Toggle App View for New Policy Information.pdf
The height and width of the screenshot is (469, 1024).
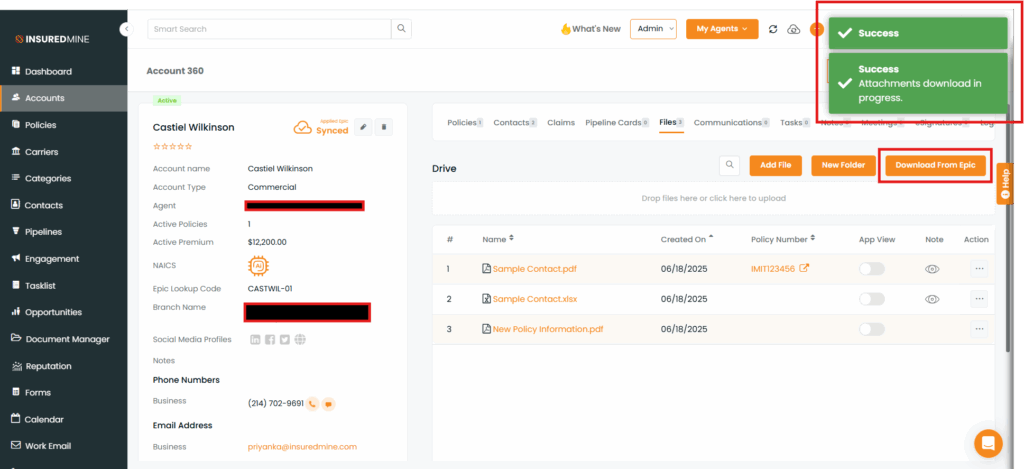pos(872,329)
